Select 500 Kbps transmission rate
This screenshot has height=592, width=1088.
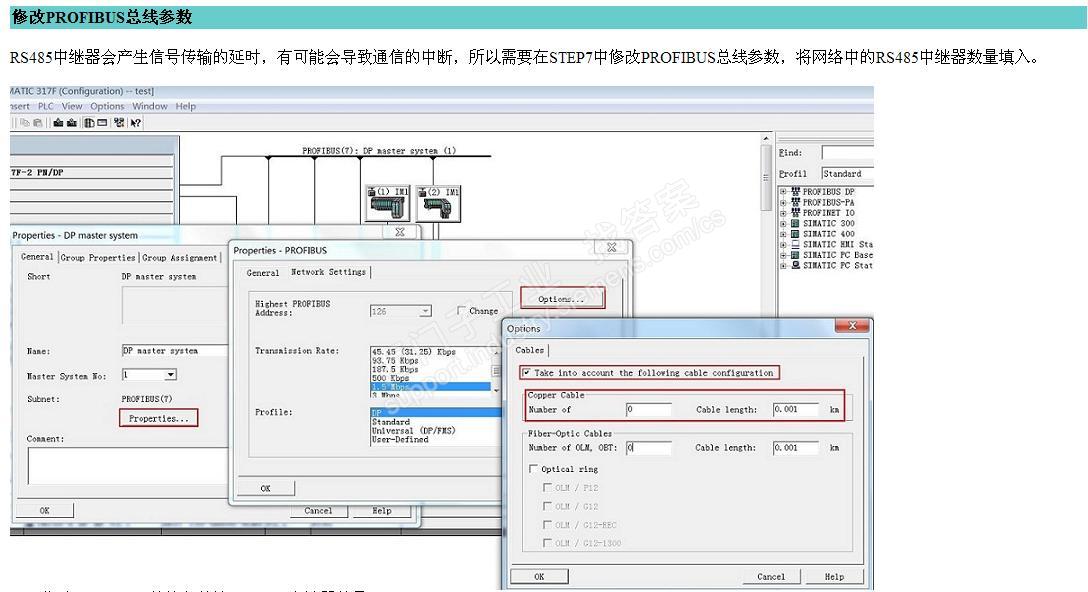pos(390,378)
